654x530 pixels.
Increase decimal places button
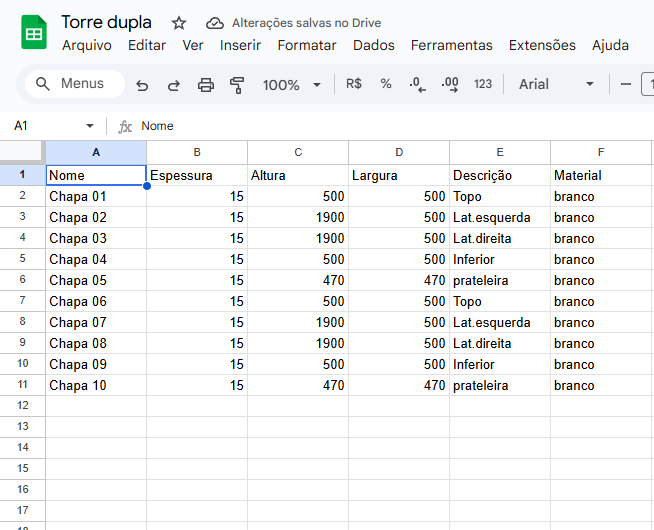tap(450, 84)
